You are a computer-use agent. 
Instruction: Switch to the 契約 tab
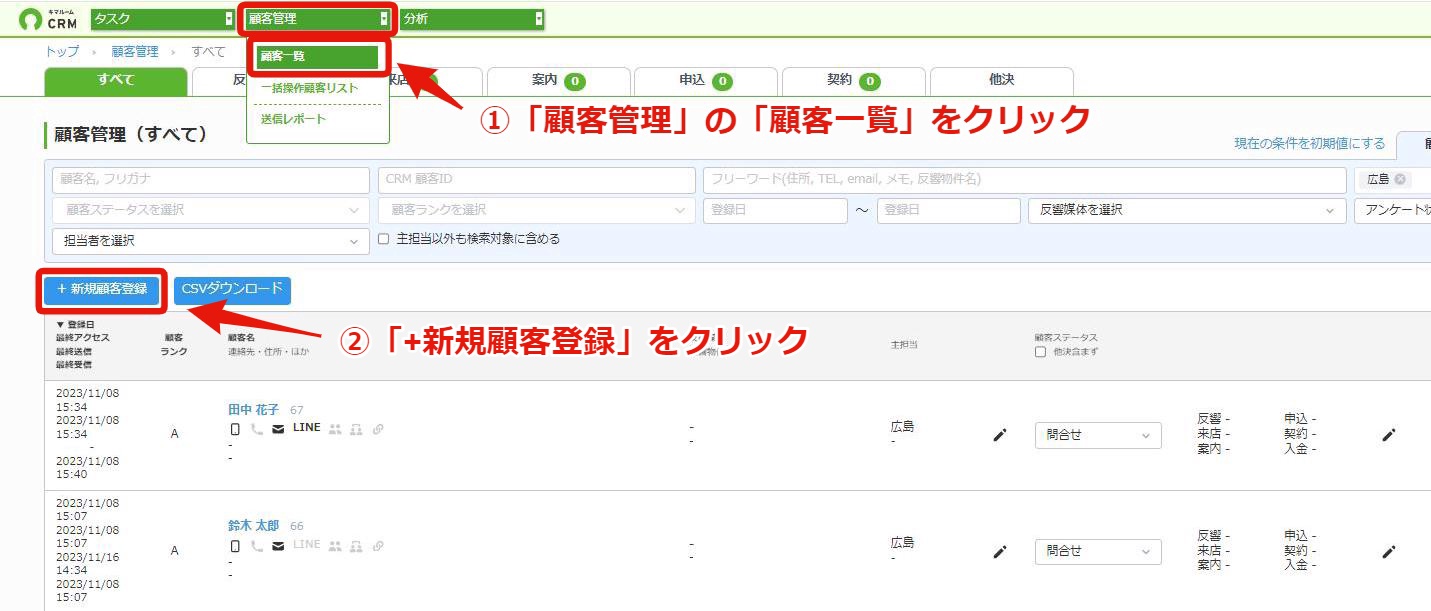[853, 80]
